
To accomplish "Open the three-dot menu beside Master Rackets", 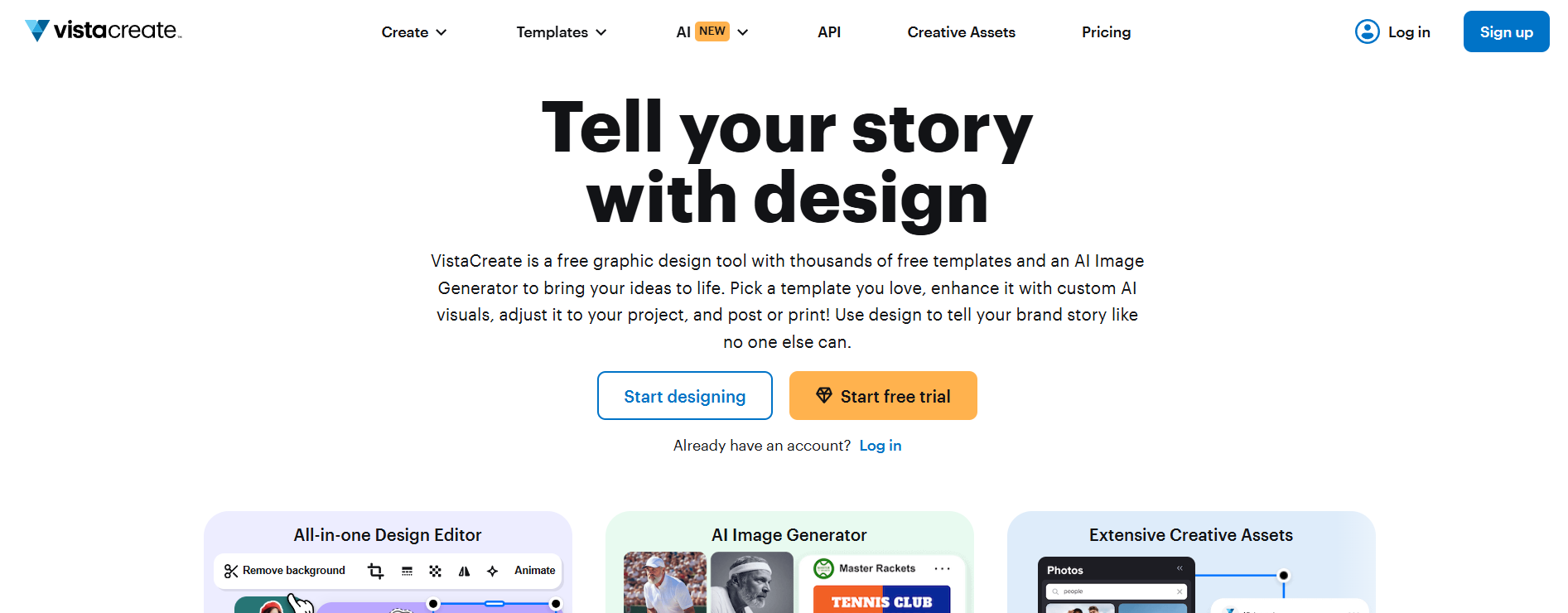I will click(942, 568).
